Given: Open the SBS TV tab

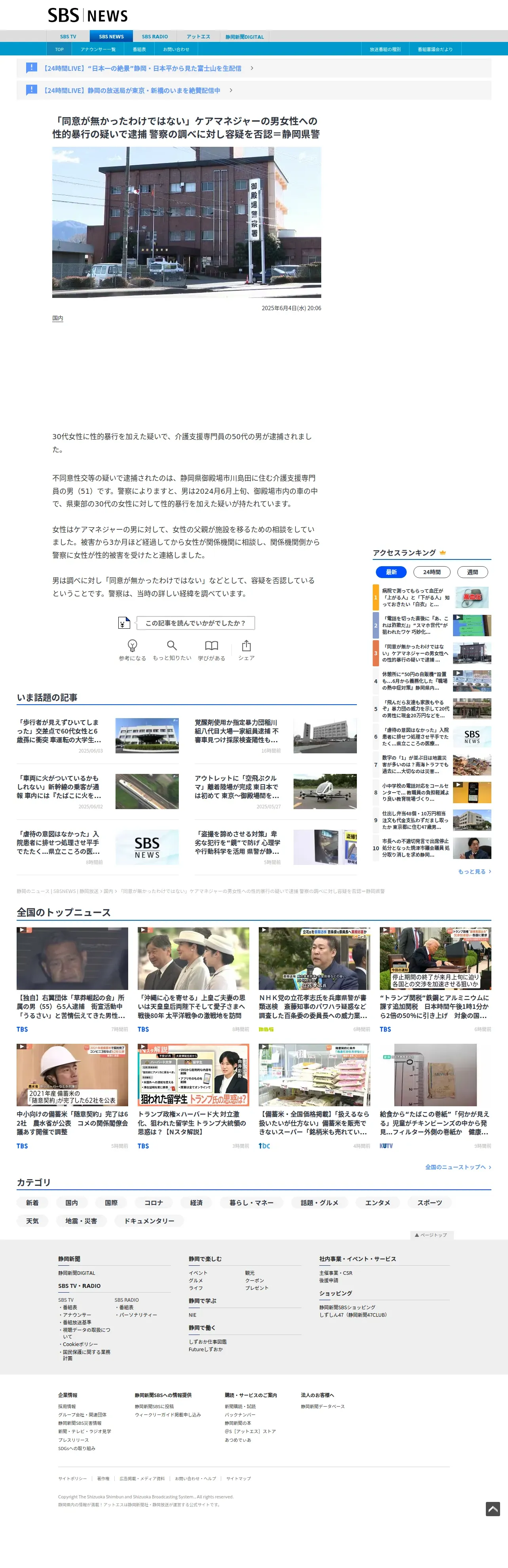Looking at the screenshot, I should [68, 36].
